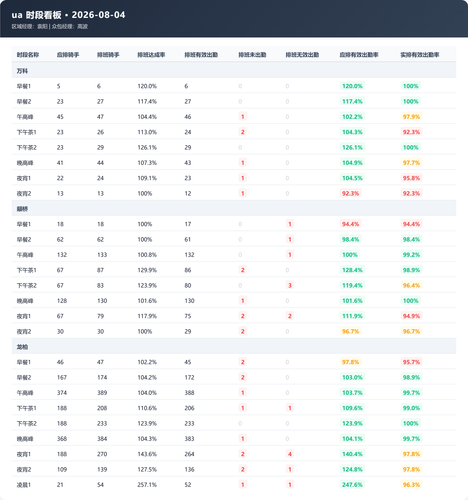The image size is (468, 500).
Task: Click the dashboard title dated 2026-08-04
Action: coord(68,15)
